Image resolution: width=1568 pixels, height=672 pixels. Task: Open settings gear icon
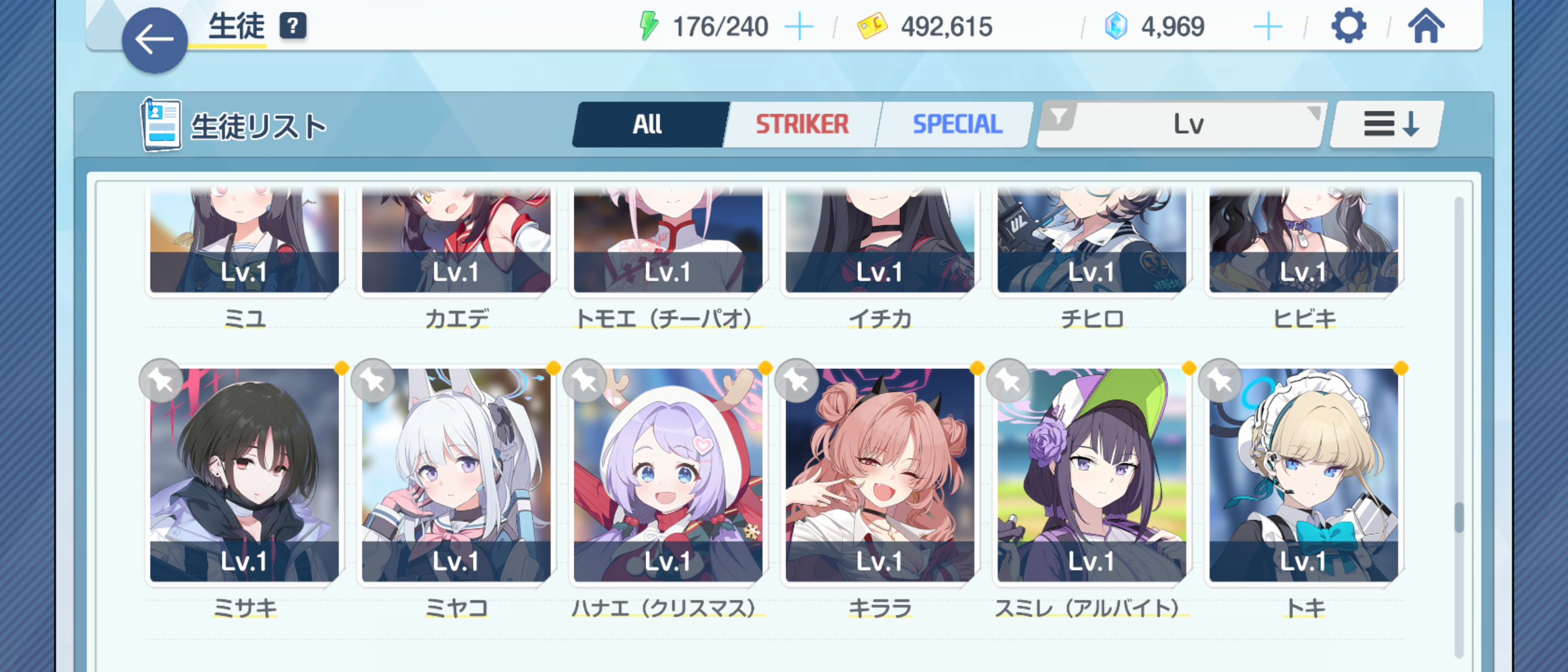1348,26
